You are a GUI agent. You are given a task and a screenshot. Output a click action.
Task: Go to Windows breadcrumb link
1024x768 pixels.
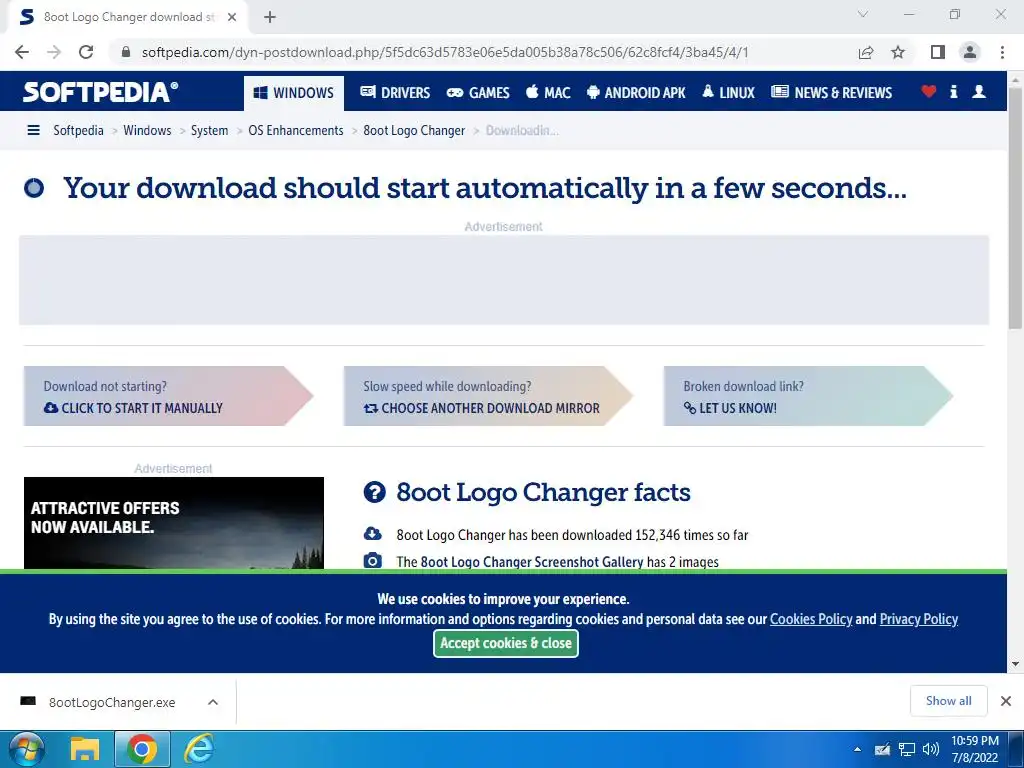pyautogui.click(x=147, y=131)
